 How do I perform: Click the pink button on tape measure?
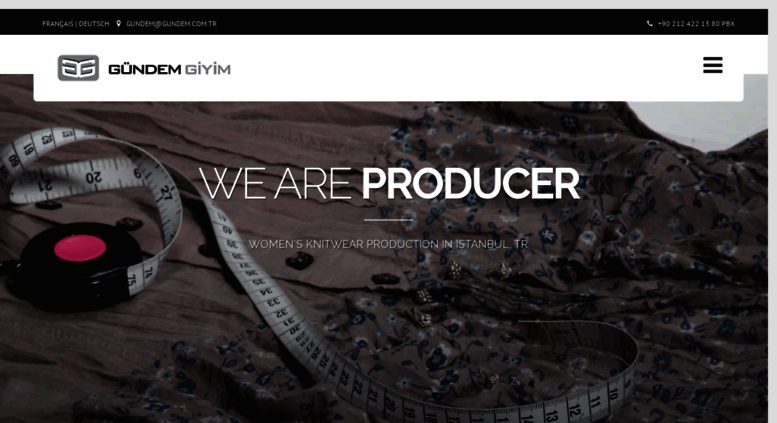coord(80,248)
